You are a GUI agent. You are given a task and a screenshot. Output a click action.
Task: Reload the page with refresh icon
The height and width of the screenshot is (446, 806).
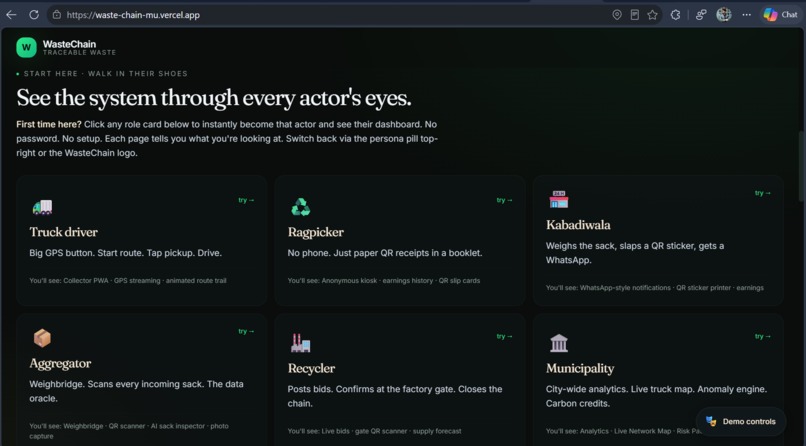[34, 15]
